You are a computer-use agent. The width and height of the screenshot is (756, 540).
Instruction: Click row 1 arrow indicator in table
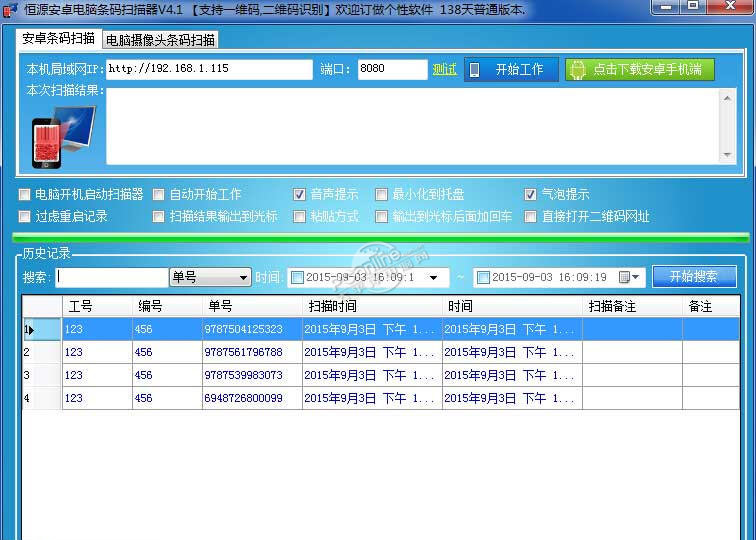click(x=30, y=329)
